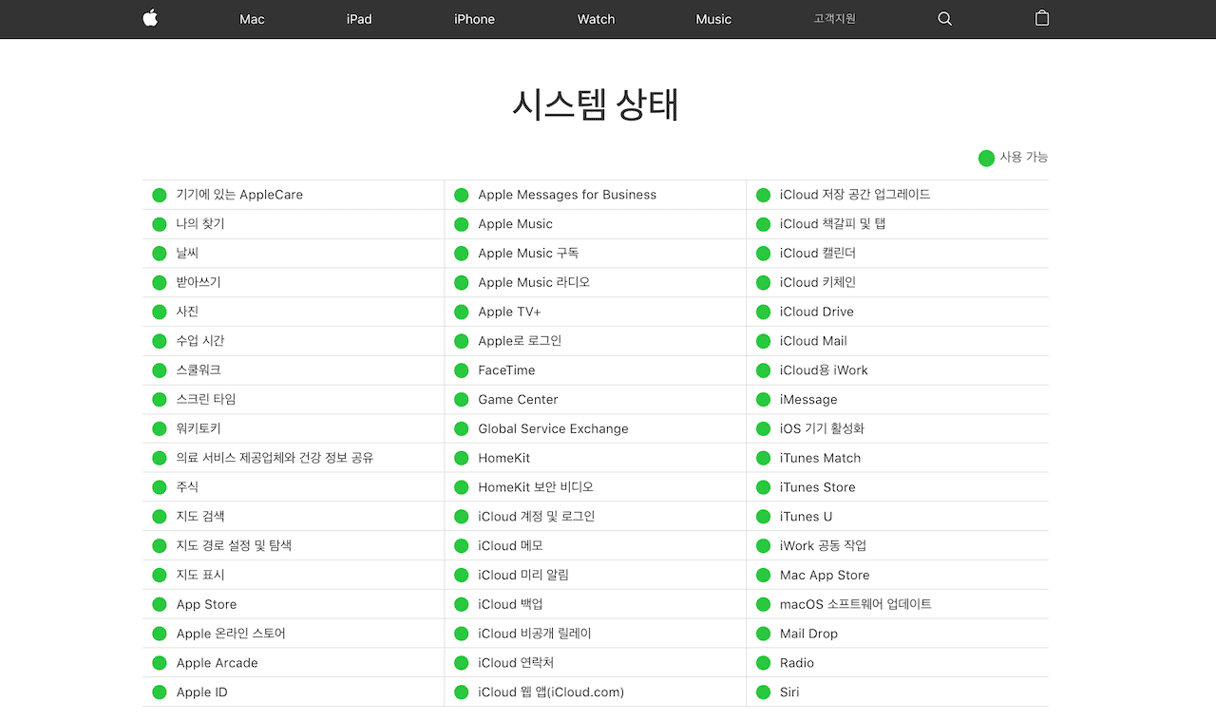Image resolution: width=1216 pixels, height=720 pixels.
Task: Select iPhone in the top navigation
Action: point(474,19)
